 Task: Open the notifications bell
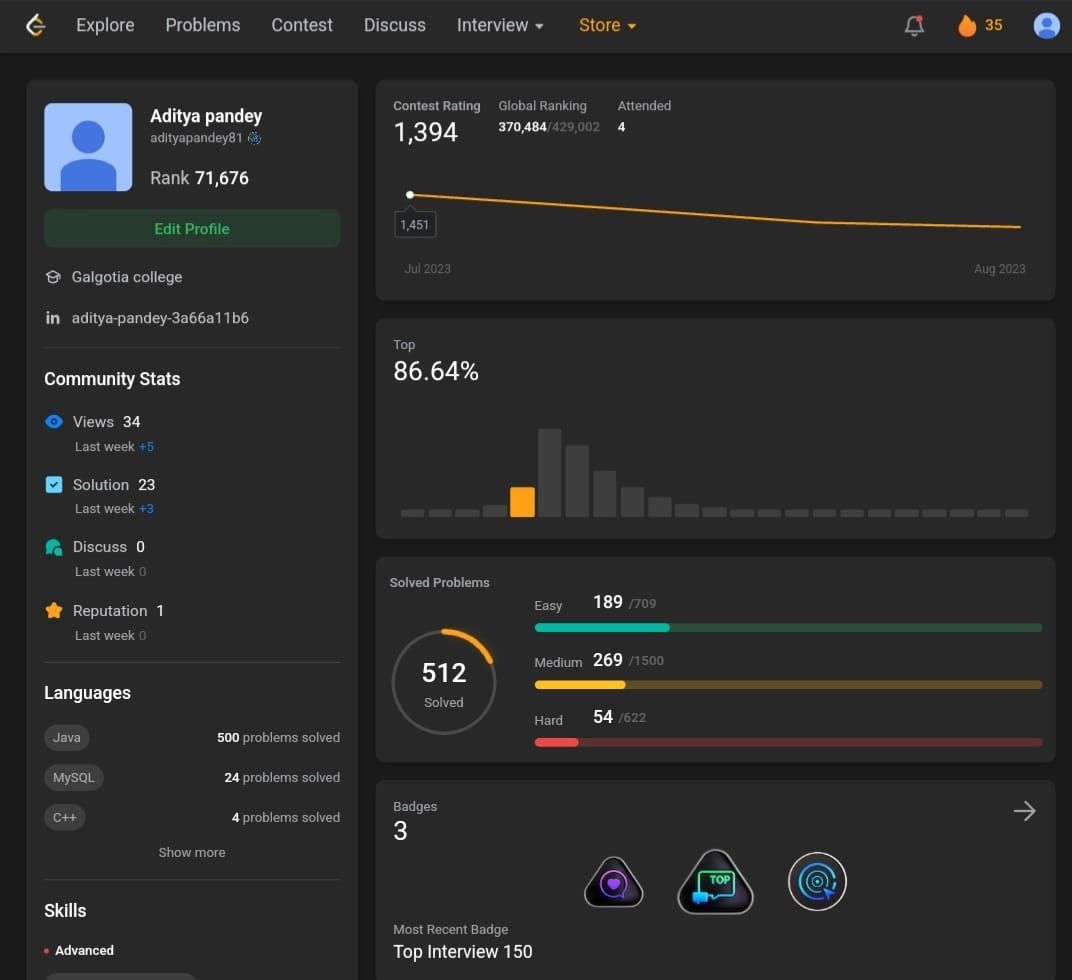coord(914,26)
